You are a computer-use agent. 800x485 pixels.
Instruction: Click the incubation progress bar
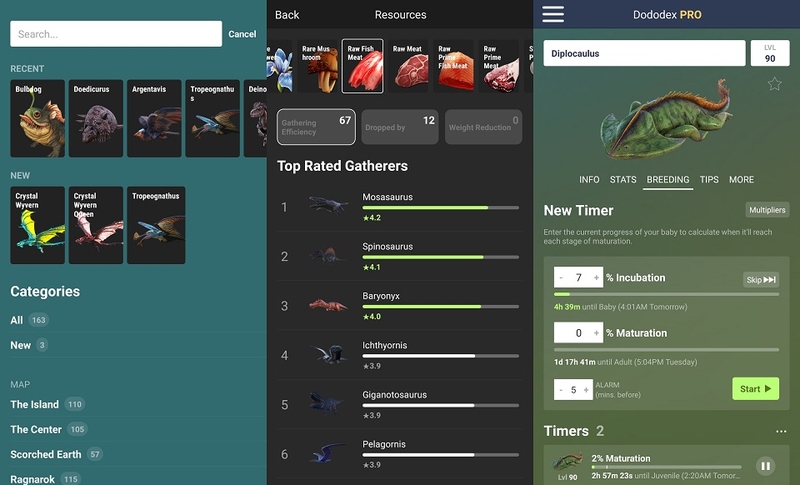coord(666,294)
